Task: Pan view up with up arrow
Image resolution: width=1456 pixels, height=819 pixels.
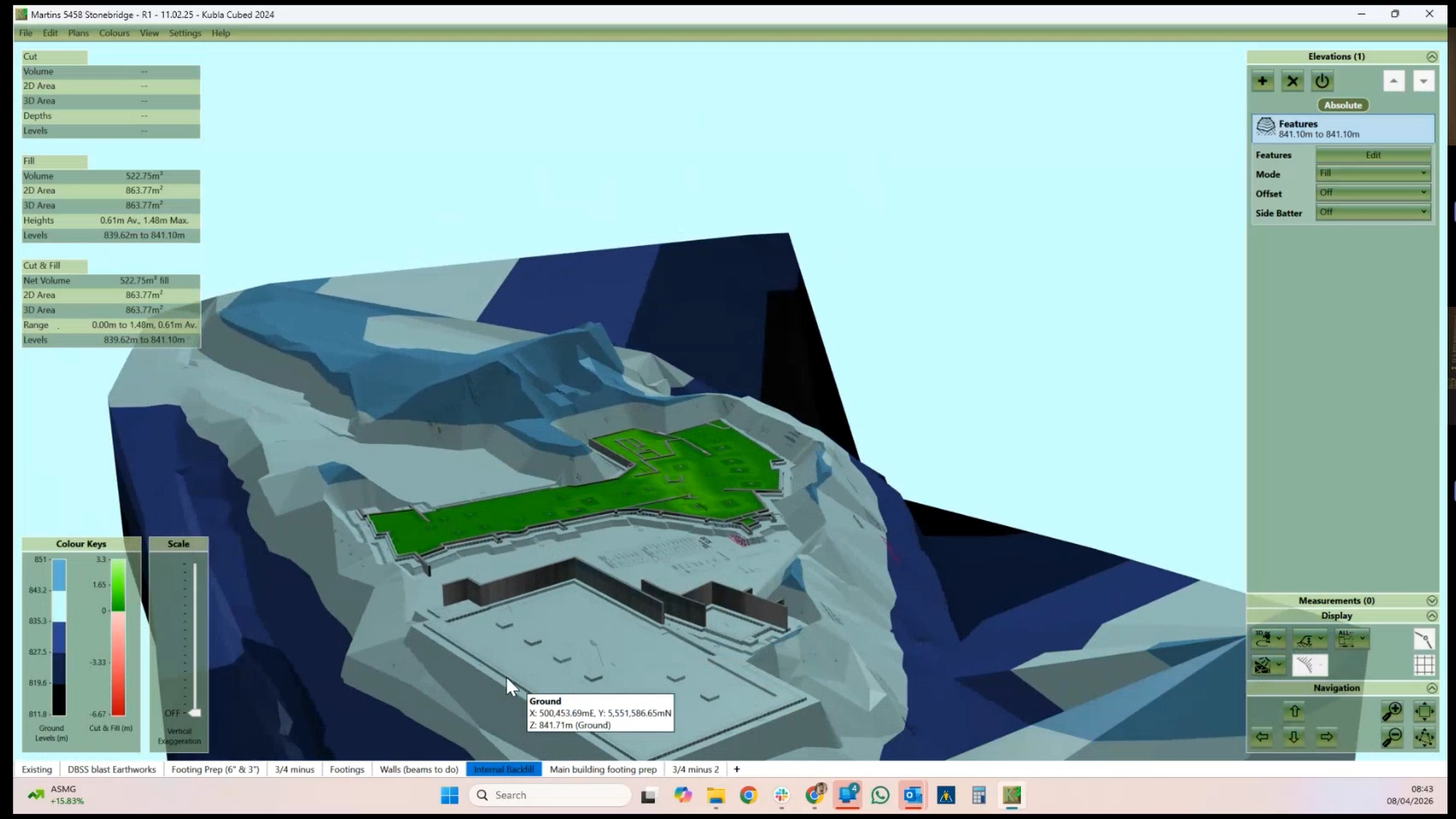Action: pos(1294,711)
